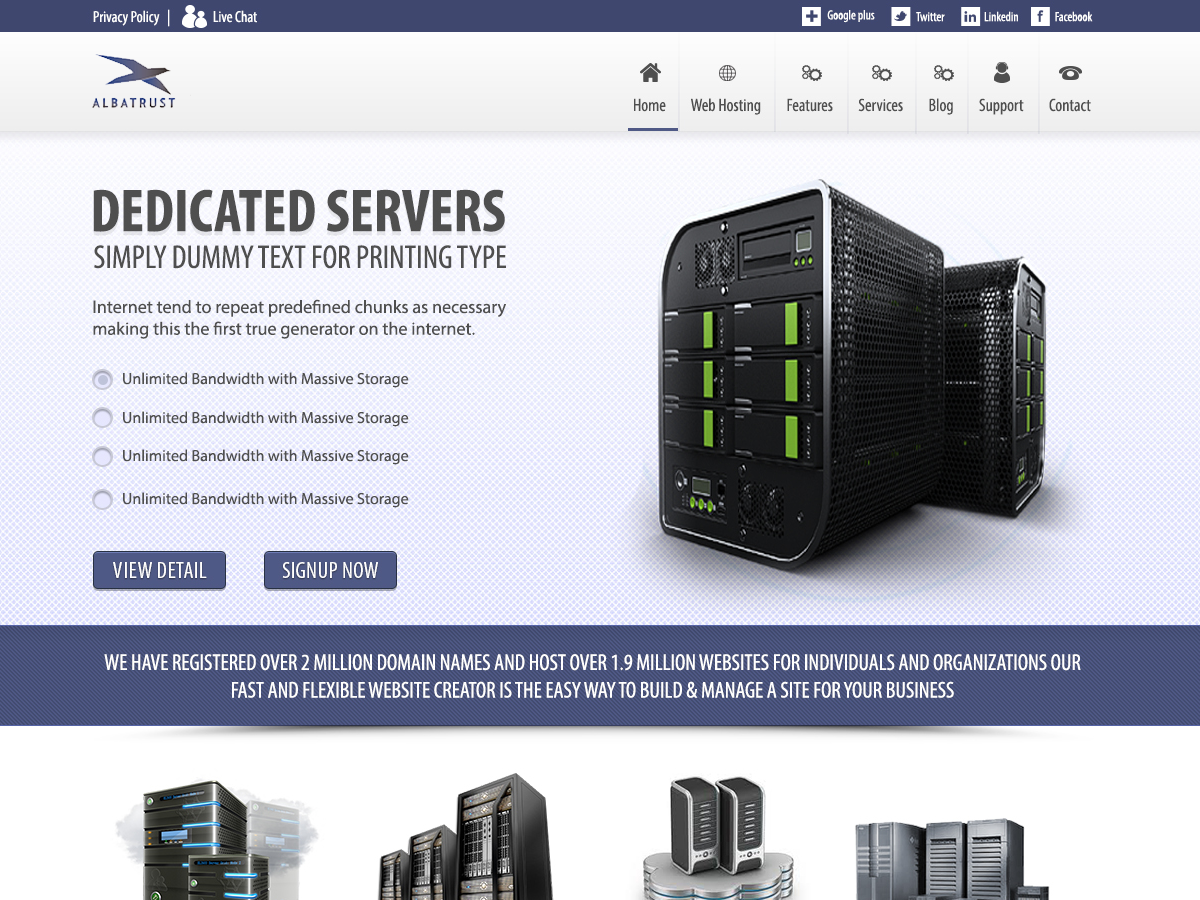Click the twin towers on disks thumbnail
Screen dimensions: 1200x900
(717, 838)
